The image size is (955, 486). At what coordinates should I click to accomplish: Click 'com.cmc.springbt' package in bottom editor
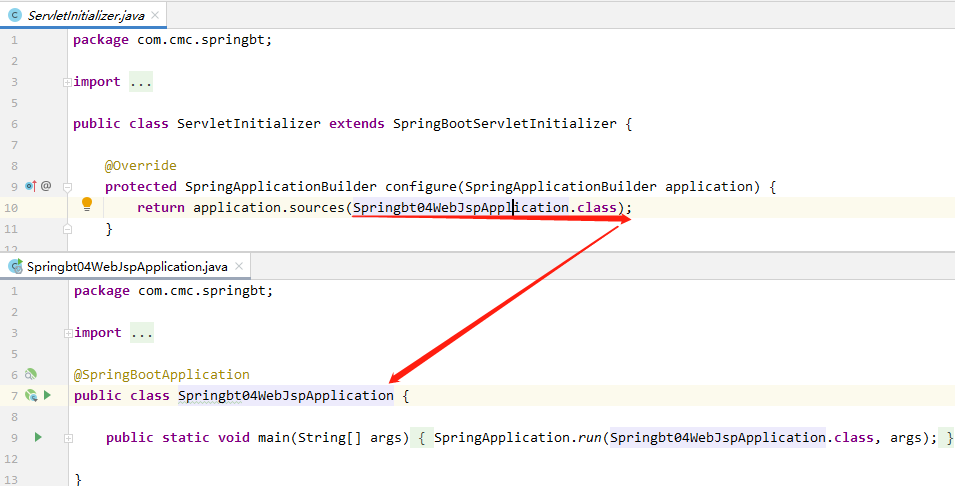click(202, 291)
